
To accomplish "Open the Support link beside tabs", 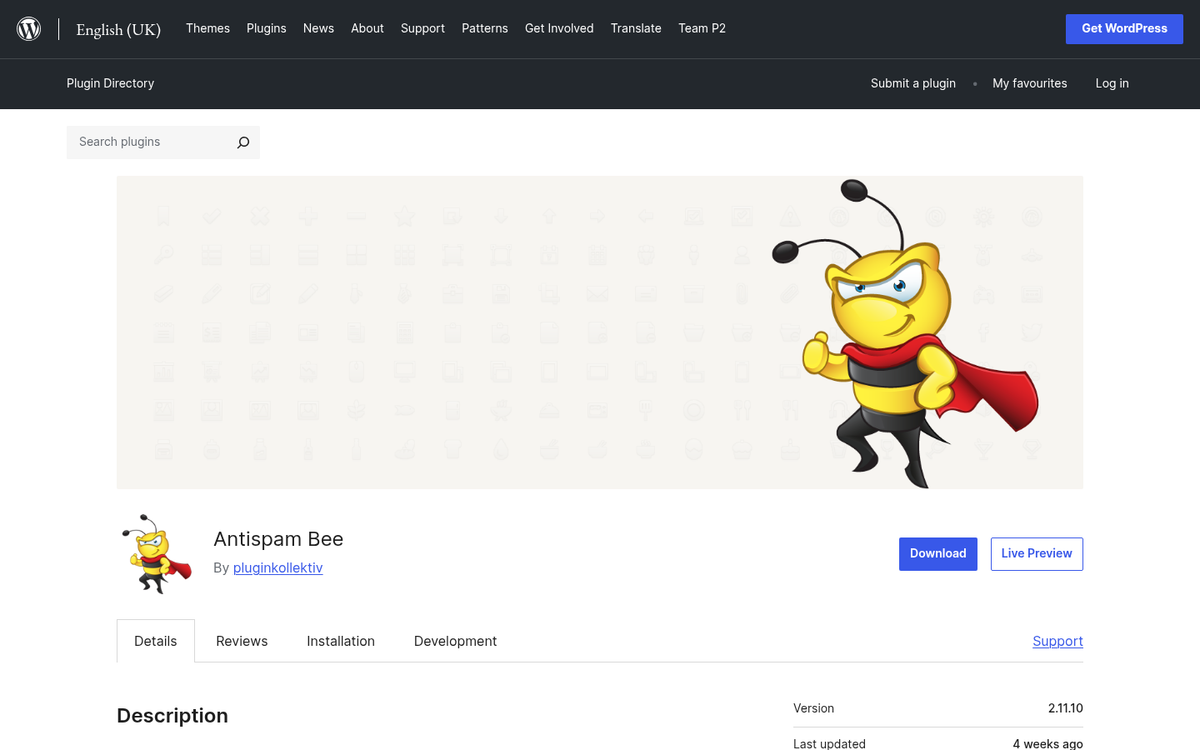I will [1057, 641].
